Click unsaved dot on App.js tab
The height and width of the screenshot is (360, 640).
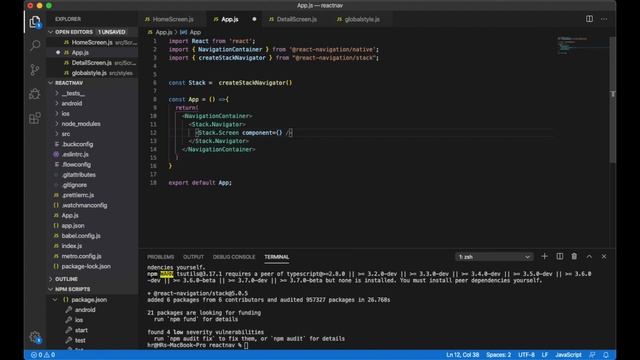coord(254,19)
